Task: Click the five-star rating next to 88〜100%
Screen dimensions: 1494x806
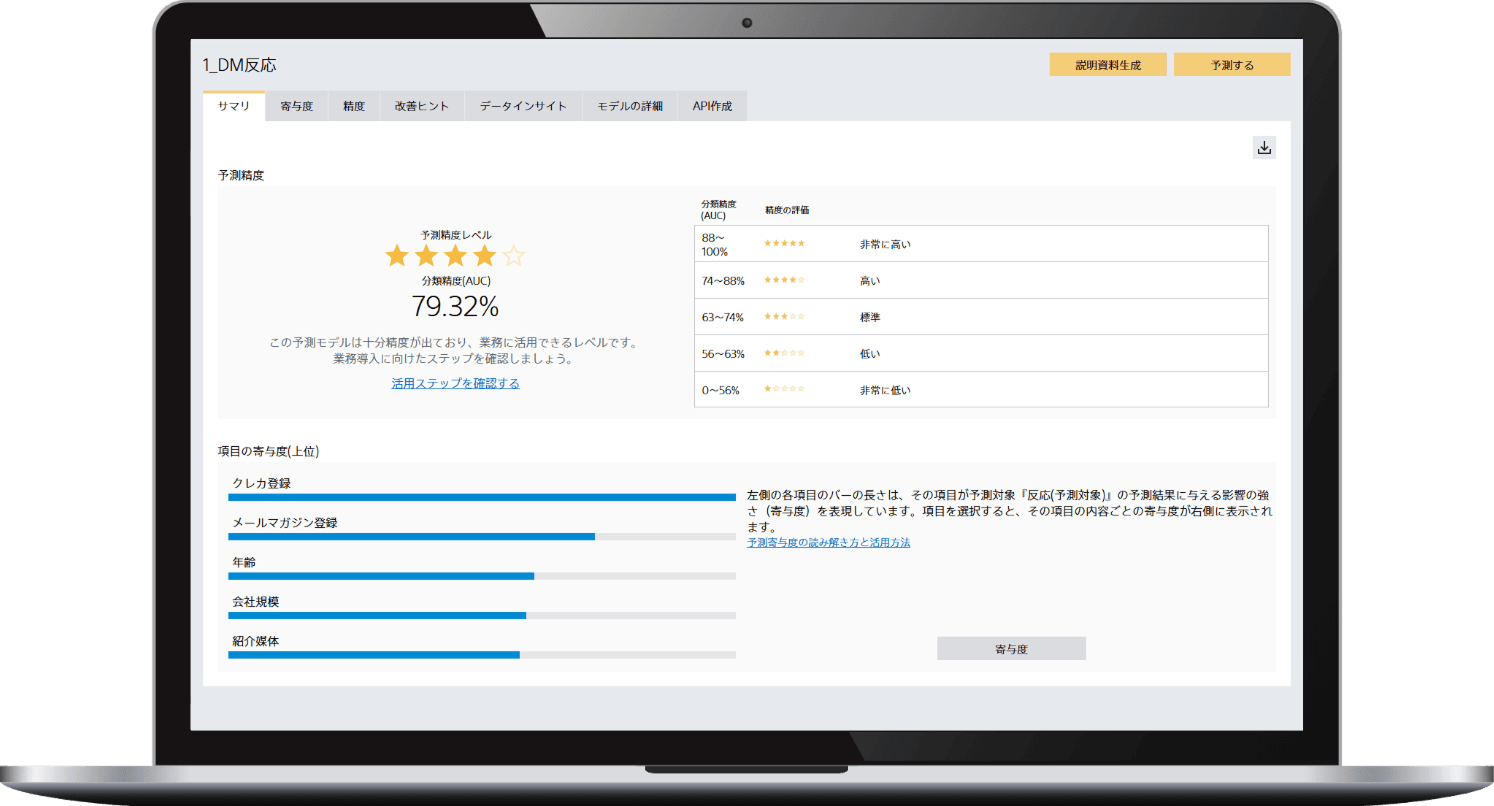Action: point(784,242)
